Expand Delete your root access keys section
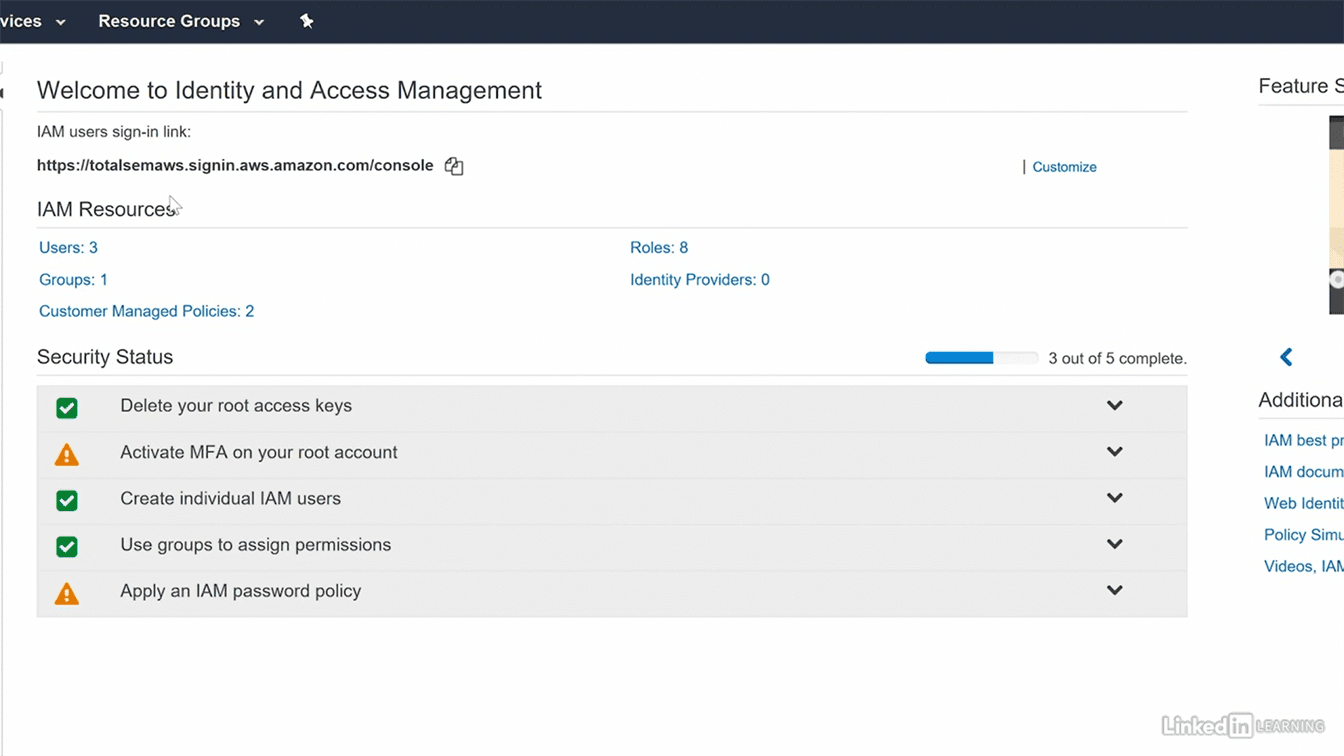Viewport: 1344px width, 756px height. (1114, 406)
